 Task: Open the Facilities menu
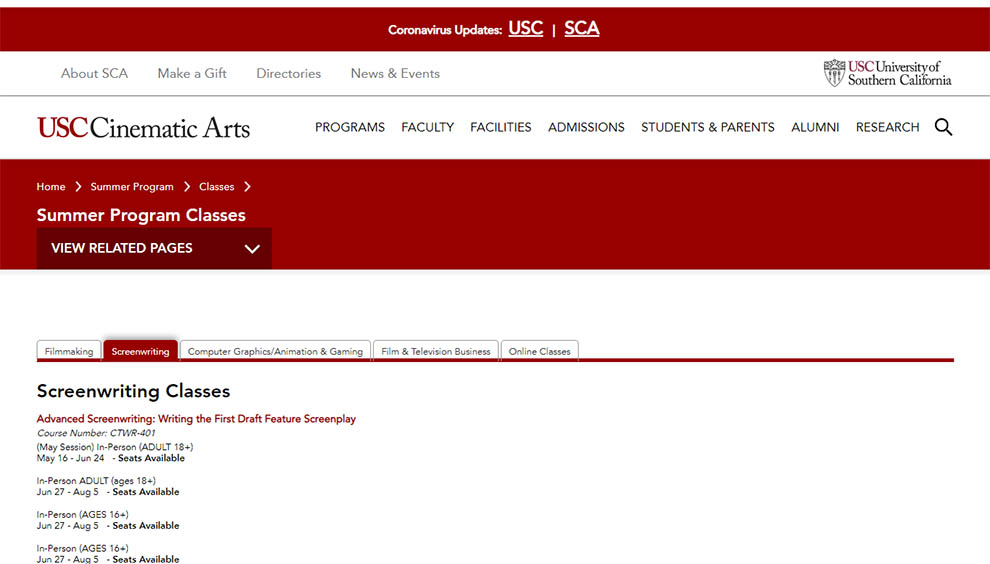tap(501, 127)
